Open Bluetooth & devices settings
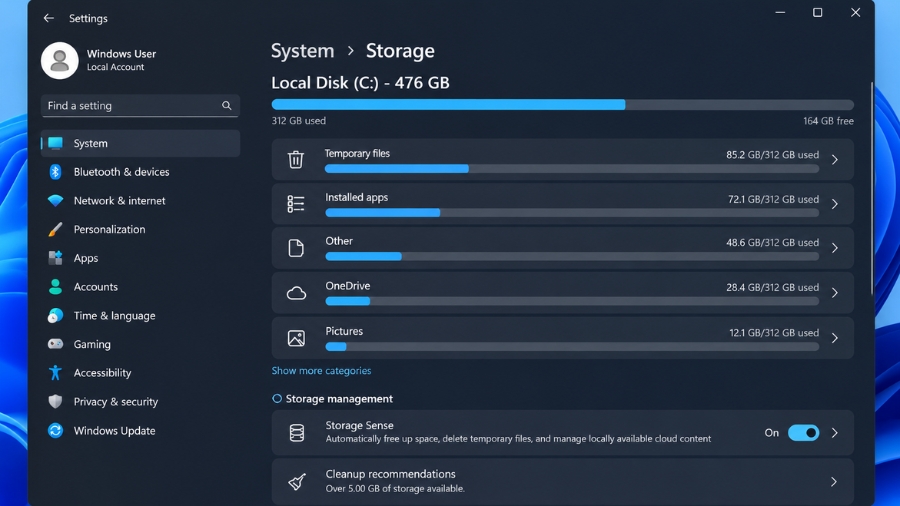Image resolution: width=900 pixels, height=506 pixels. (x=140, y=172)
